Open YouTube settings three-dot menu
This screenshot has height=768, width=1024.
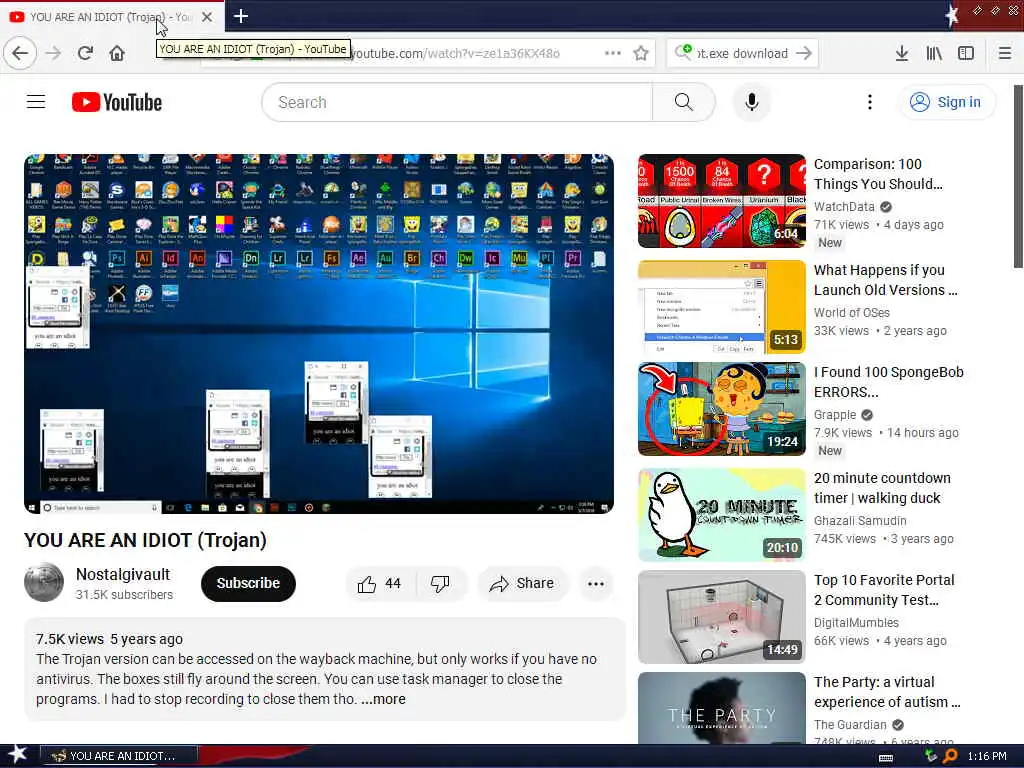tap(869, 102)
